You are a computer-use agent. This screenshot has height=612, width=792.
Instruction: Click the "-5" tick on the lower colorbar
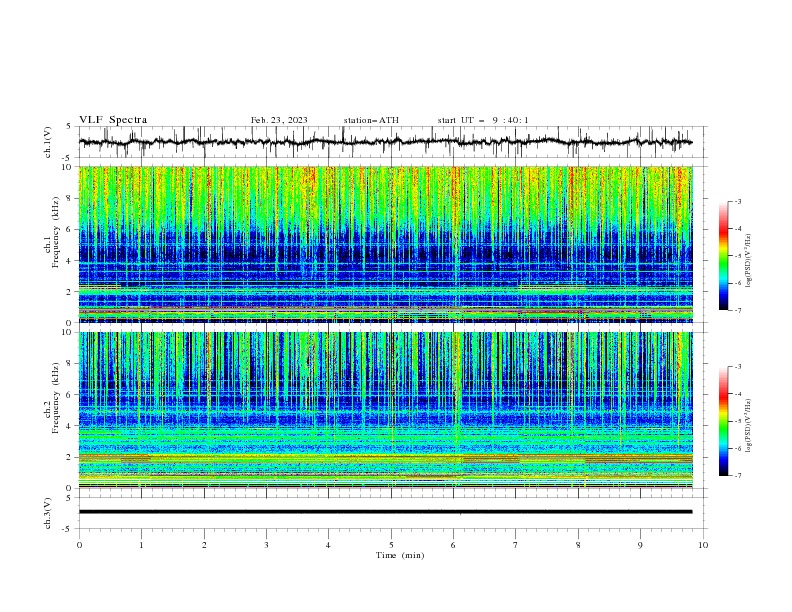click(x=737, y=421)
